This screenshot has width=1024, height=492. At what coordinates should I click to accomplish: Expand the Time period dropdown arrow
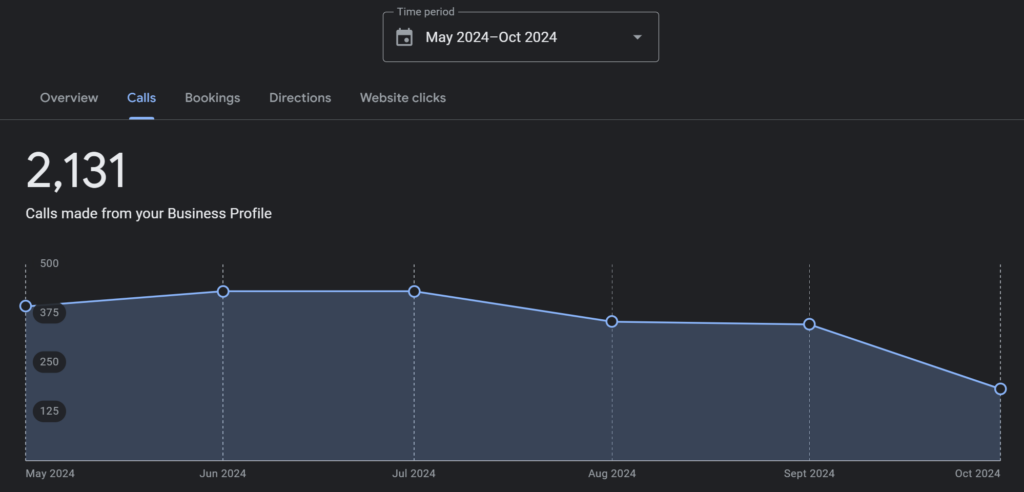point(638,37)
